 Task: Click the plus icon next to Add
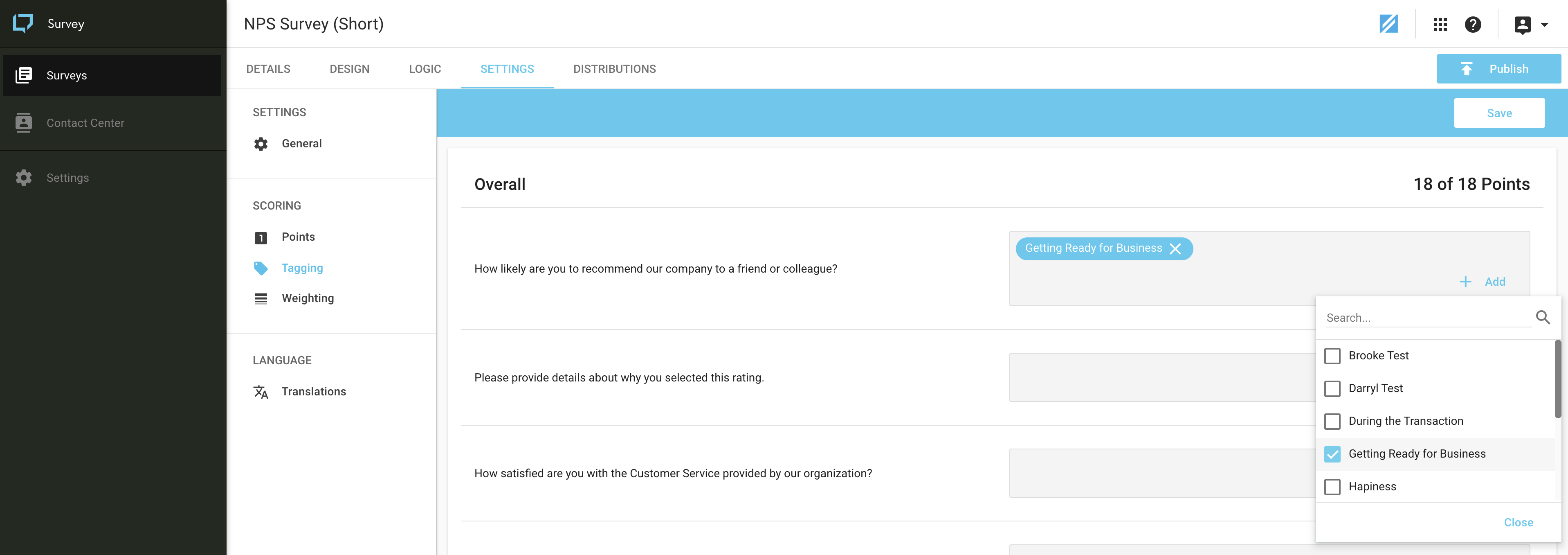click(1466, 282)
